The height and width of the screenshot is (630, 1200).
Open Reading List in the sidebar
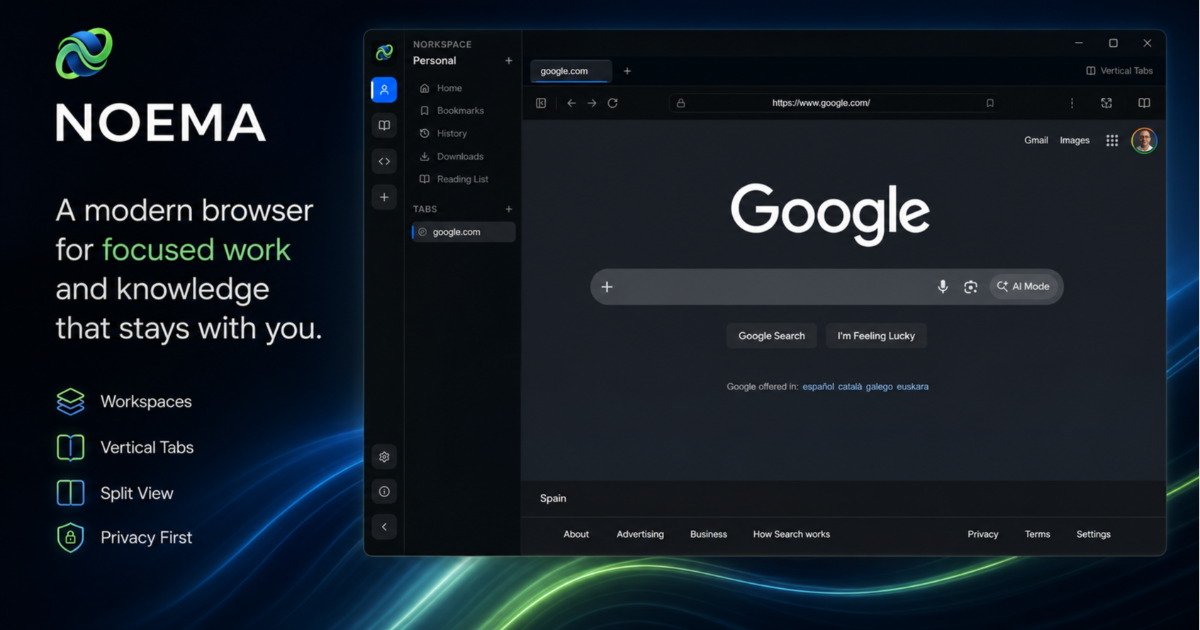463,179
